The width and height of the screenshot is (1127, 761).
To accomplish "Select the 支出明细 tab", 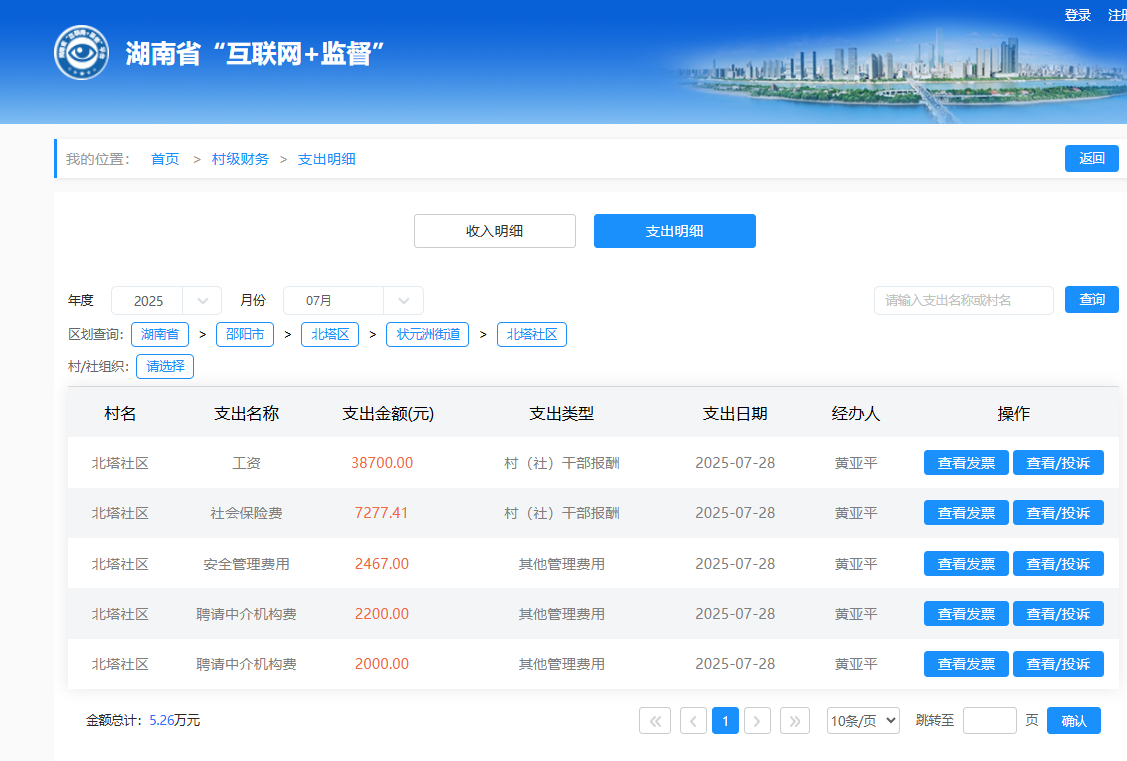I will pos(675,231).
